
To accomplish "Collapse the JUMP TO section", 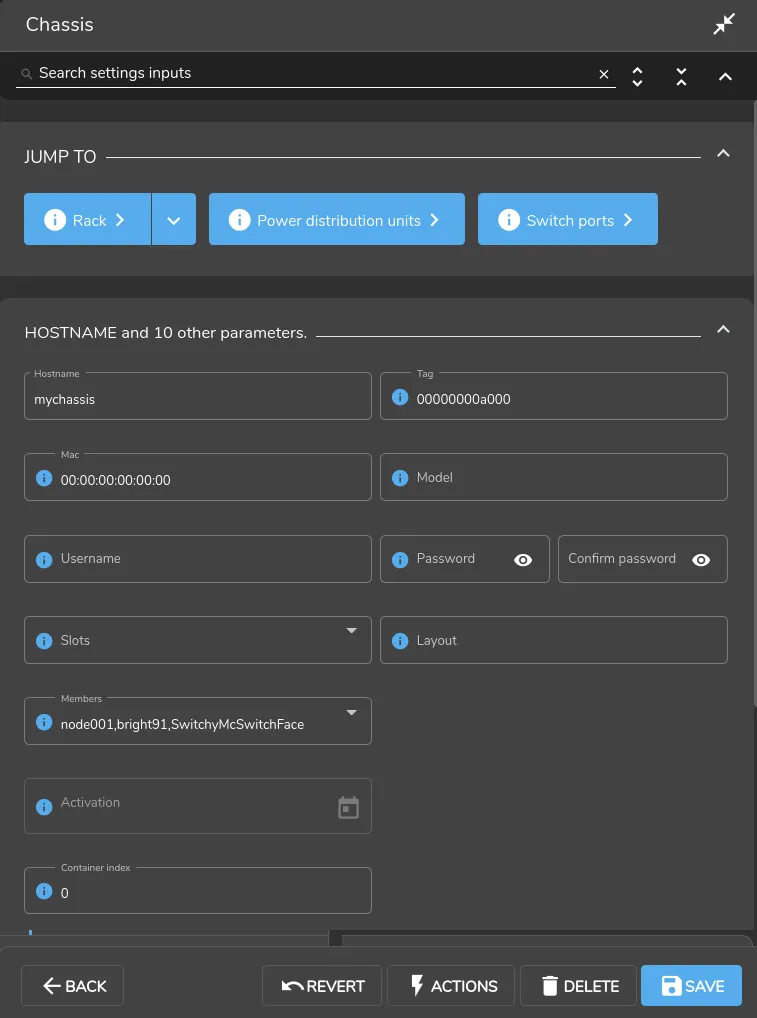I will (x=723, y=154).
